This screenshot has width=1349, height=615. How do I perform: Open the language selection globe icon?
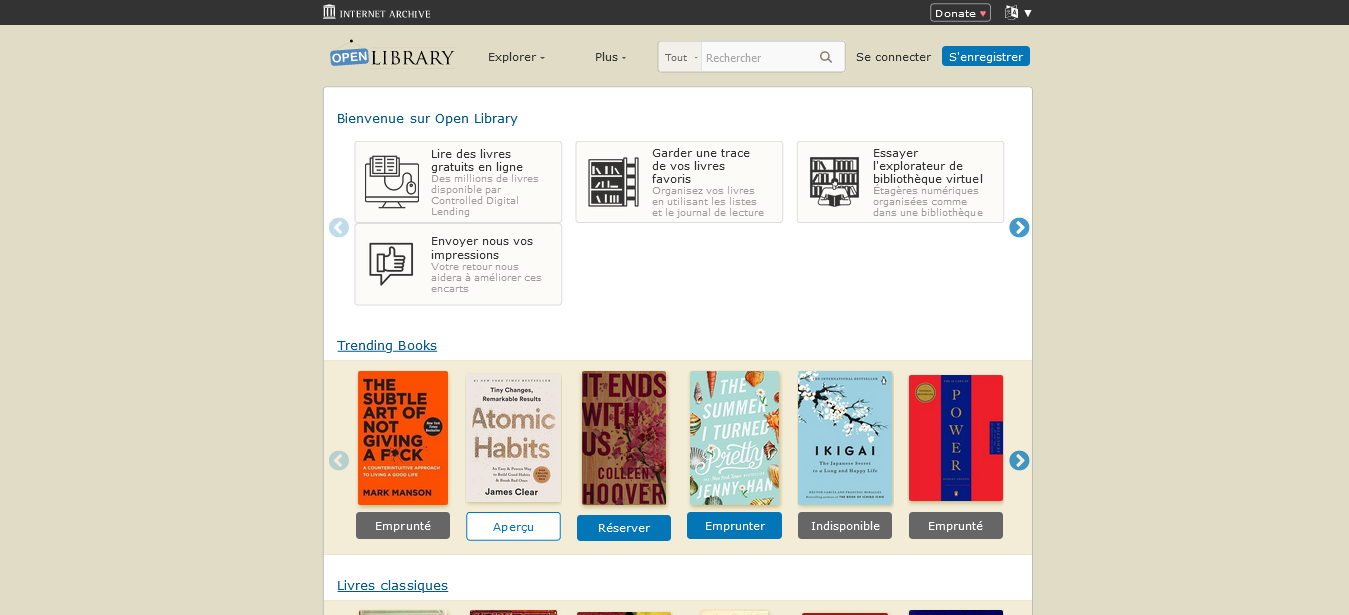pos(1013,12)
